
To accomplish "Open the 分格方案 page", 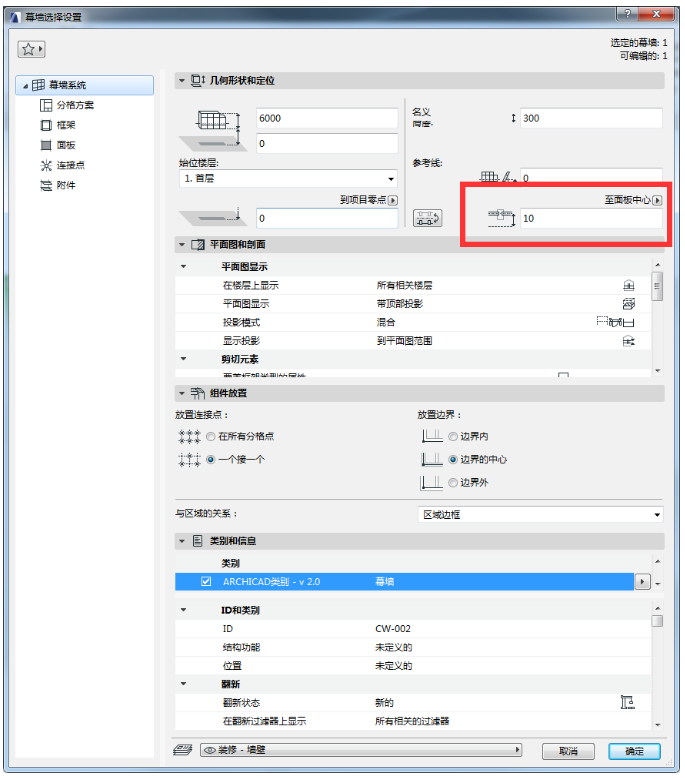I will pyautogui.click(x=75, y=105).
